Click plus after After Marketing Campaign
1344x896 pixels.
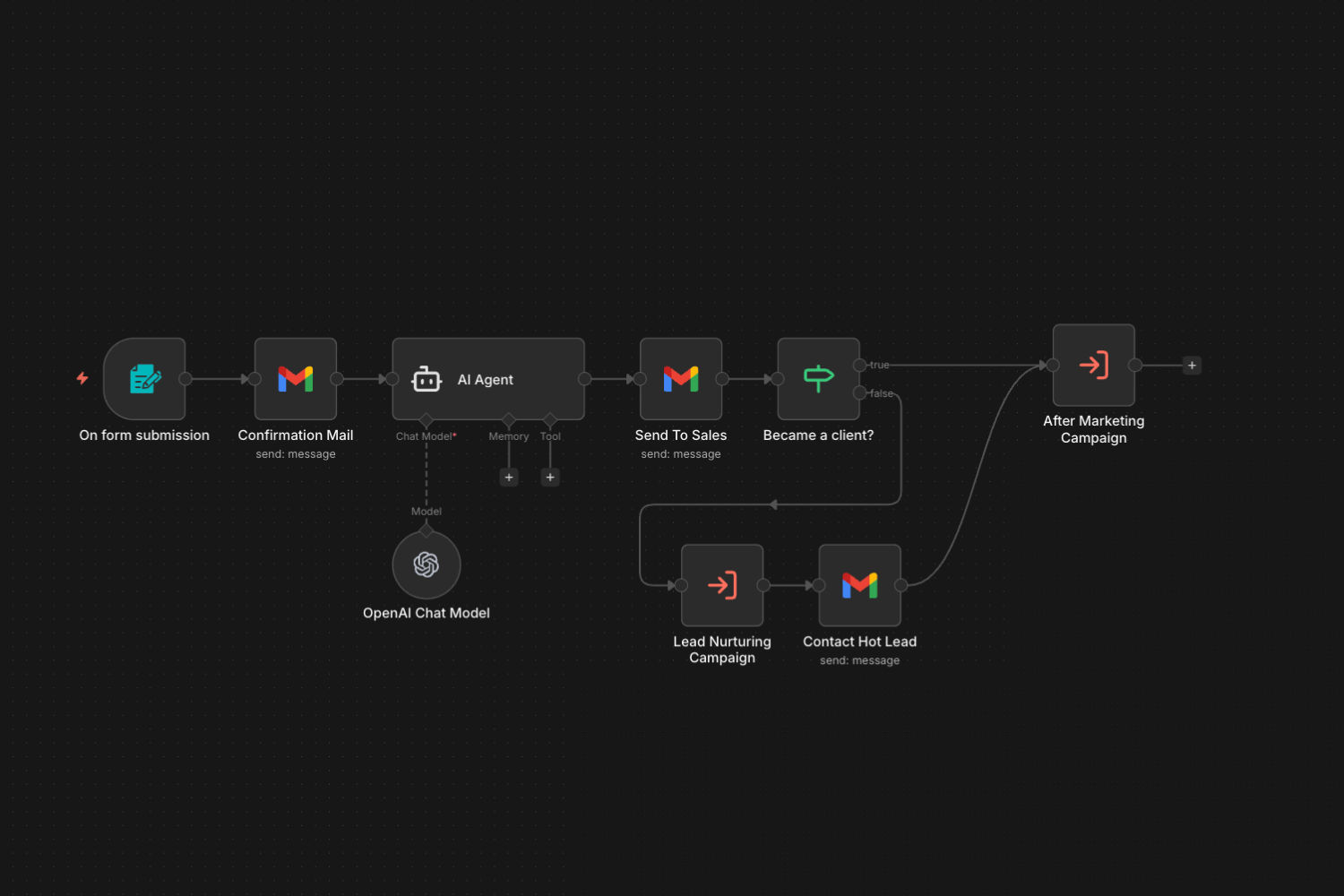(1192, 365)
